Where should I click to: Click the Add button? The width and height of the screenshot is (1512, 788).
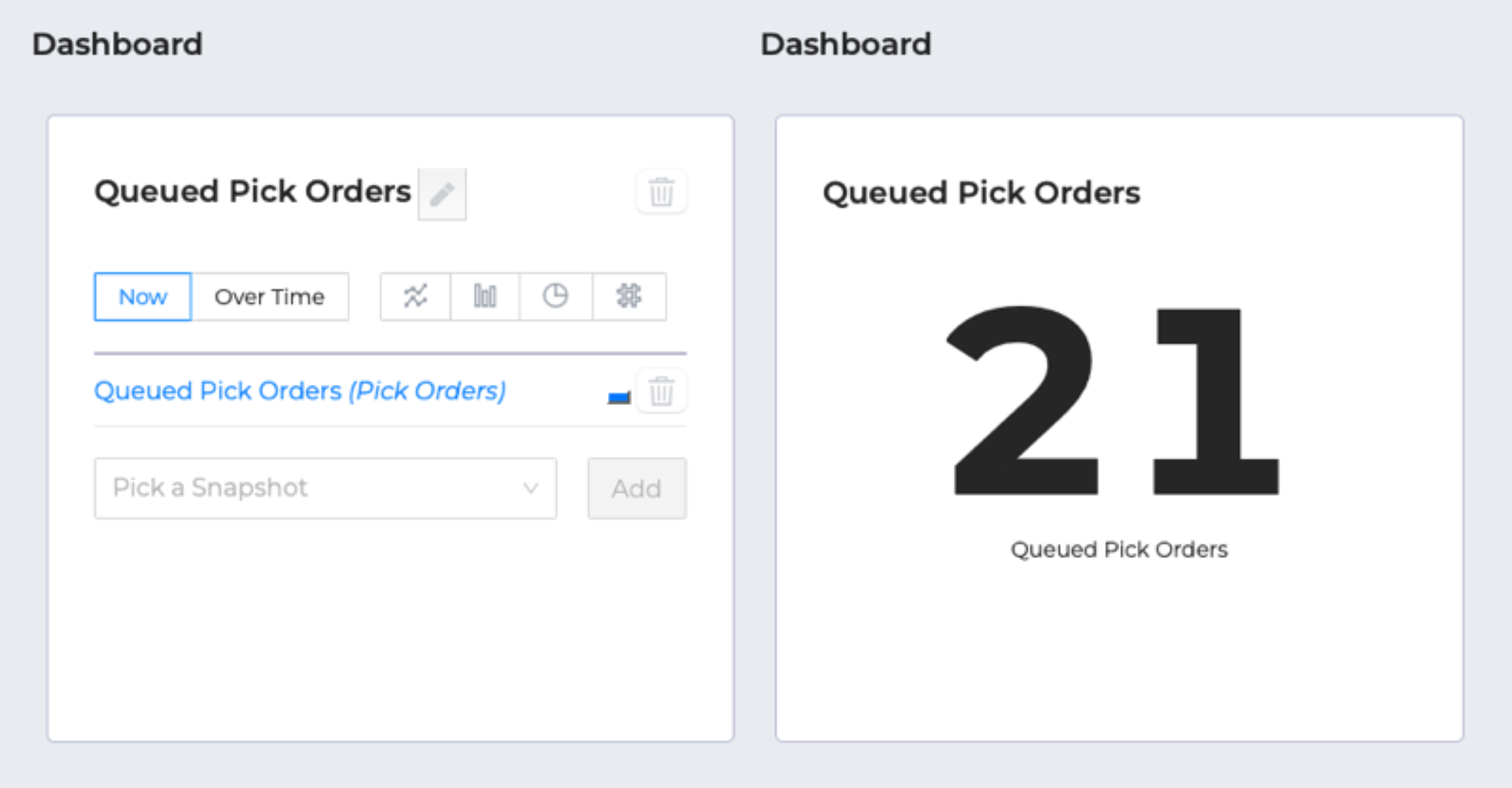coord(637,488)
